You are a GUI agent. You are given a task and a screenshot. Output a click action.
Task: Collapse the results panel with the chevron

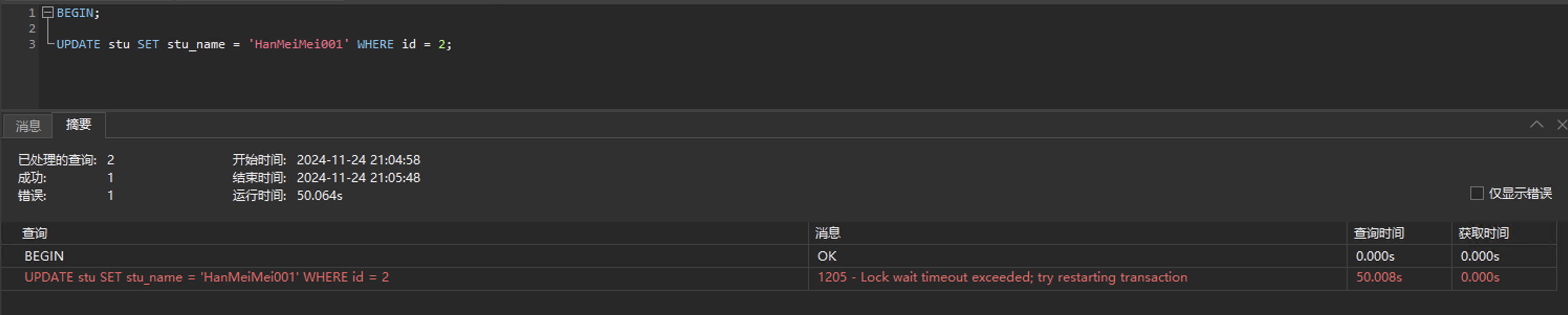pos(1537,125)
